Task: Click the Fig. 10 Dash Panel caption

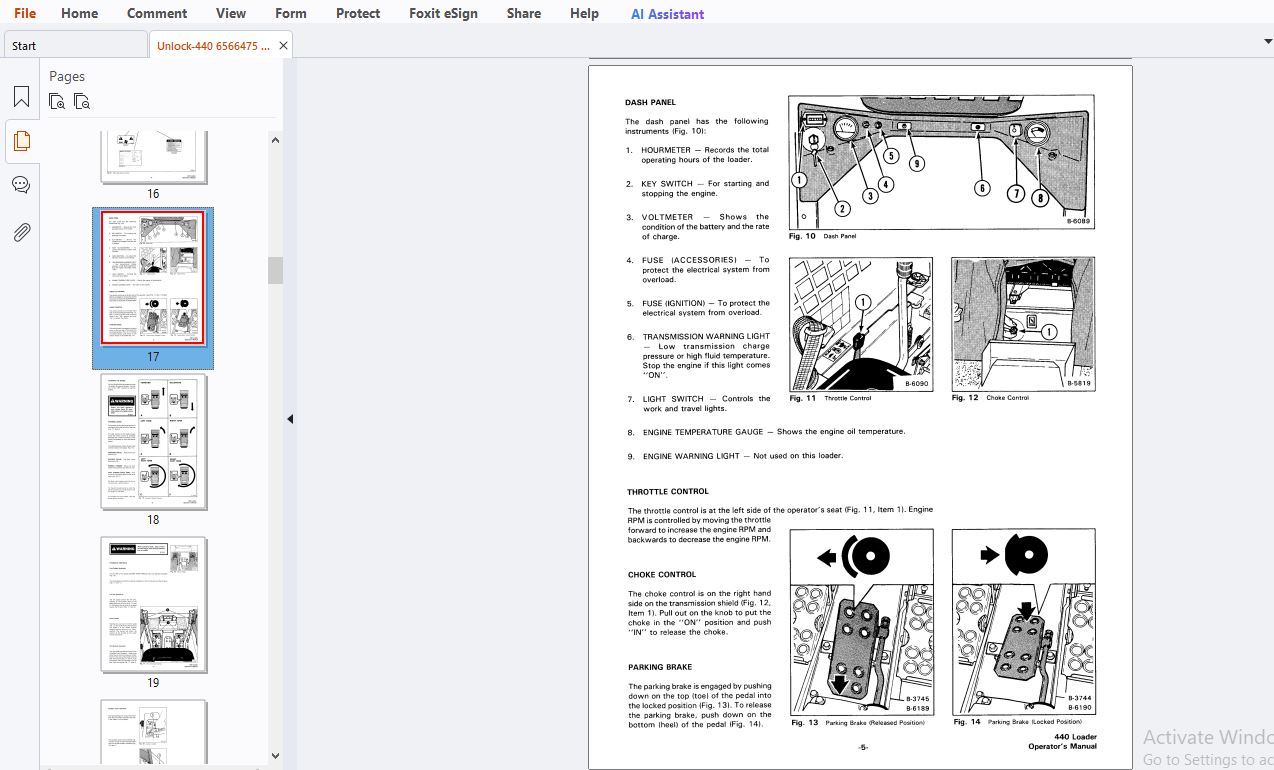Action: (x=823, y=236)
